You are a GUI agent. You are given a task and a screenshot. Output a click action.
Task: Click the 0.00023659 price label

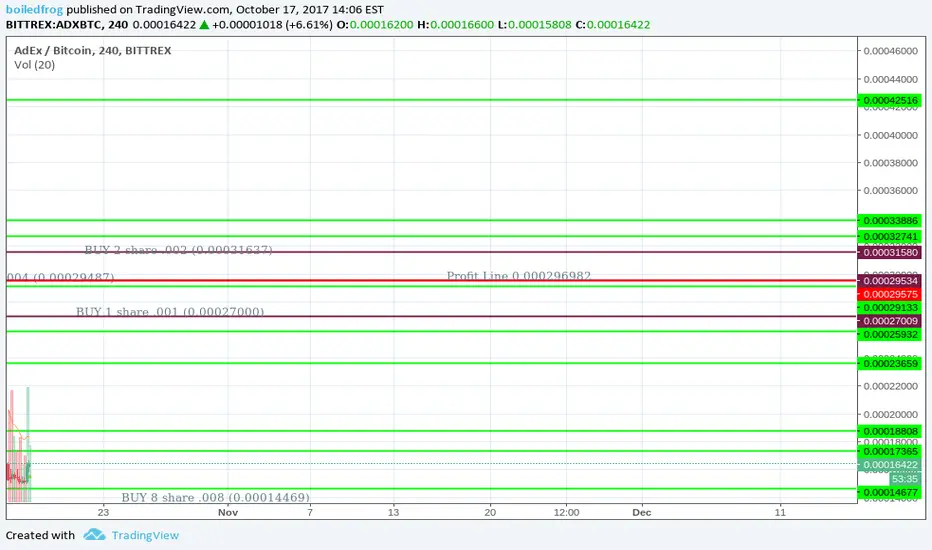click(890, 363)
